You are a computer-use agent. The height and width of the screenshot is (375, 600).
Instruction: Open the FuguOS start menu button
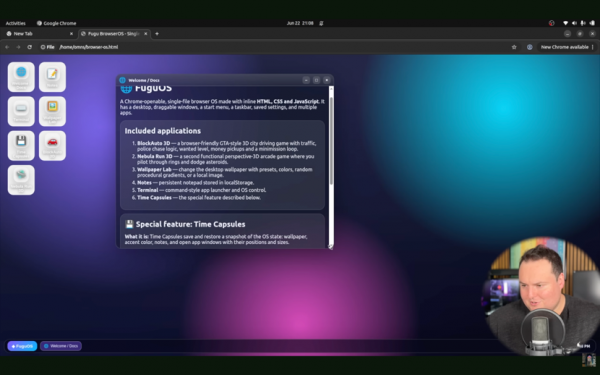tap(22, 346)
